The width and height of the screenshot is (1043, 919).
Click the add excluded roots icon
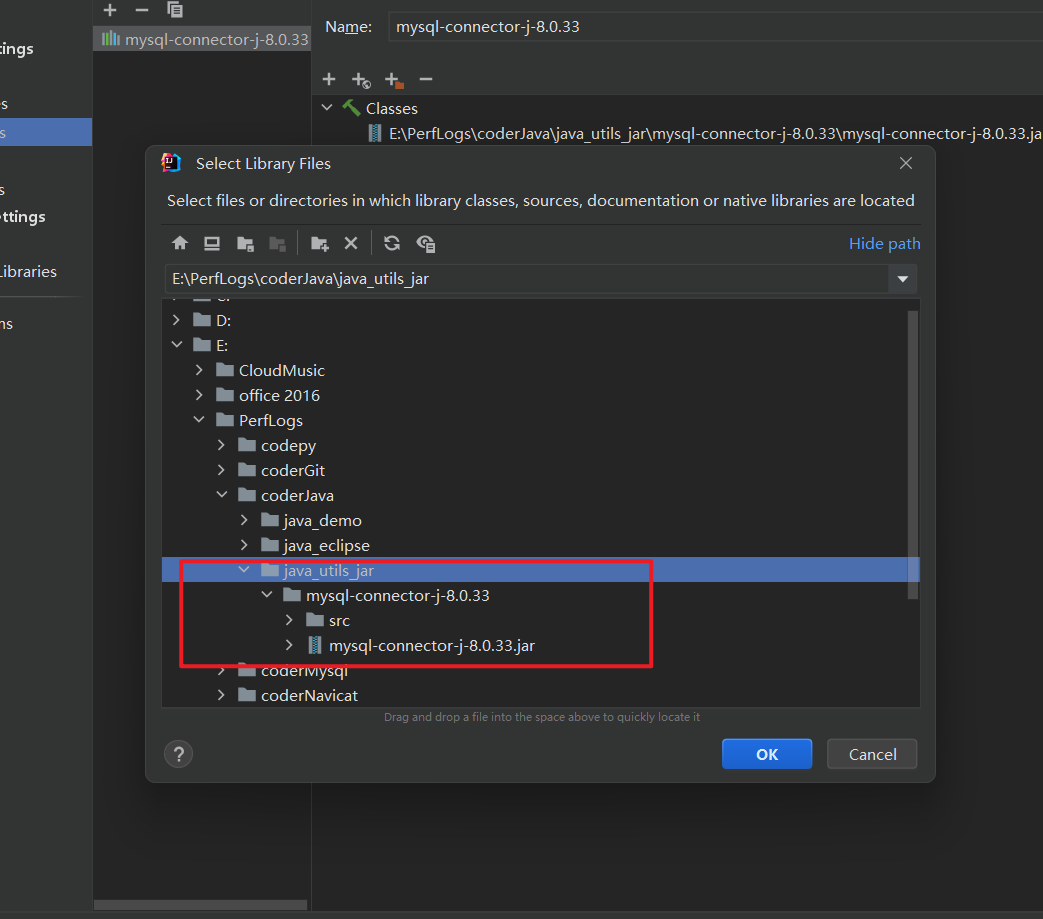394,80
